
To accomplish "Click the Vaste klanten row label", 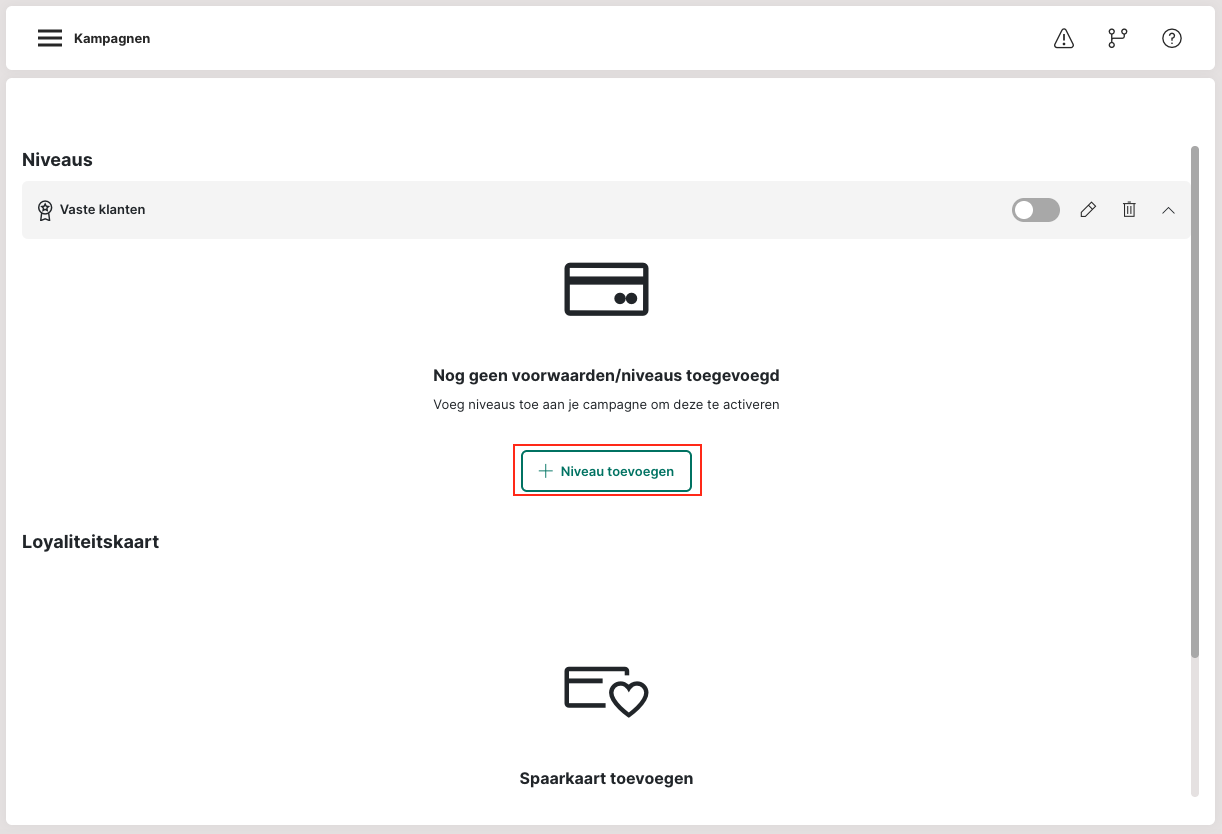I will [102, 209].
